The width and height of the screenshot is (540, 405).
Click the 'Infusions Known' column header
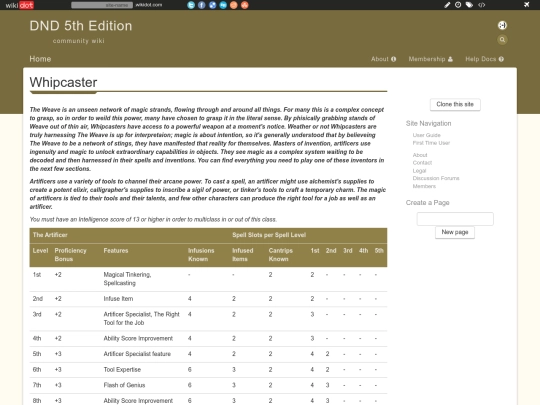click(x=201, y=255)
